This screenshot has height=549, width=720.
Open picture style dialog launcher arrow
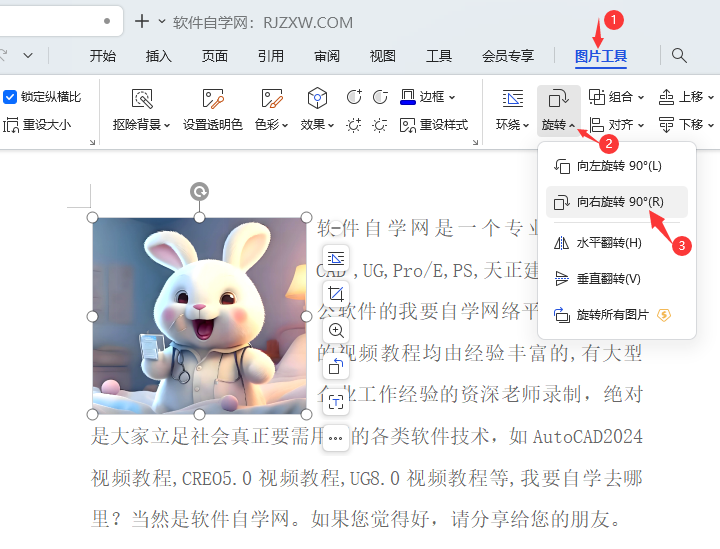(x=475, y=142)
